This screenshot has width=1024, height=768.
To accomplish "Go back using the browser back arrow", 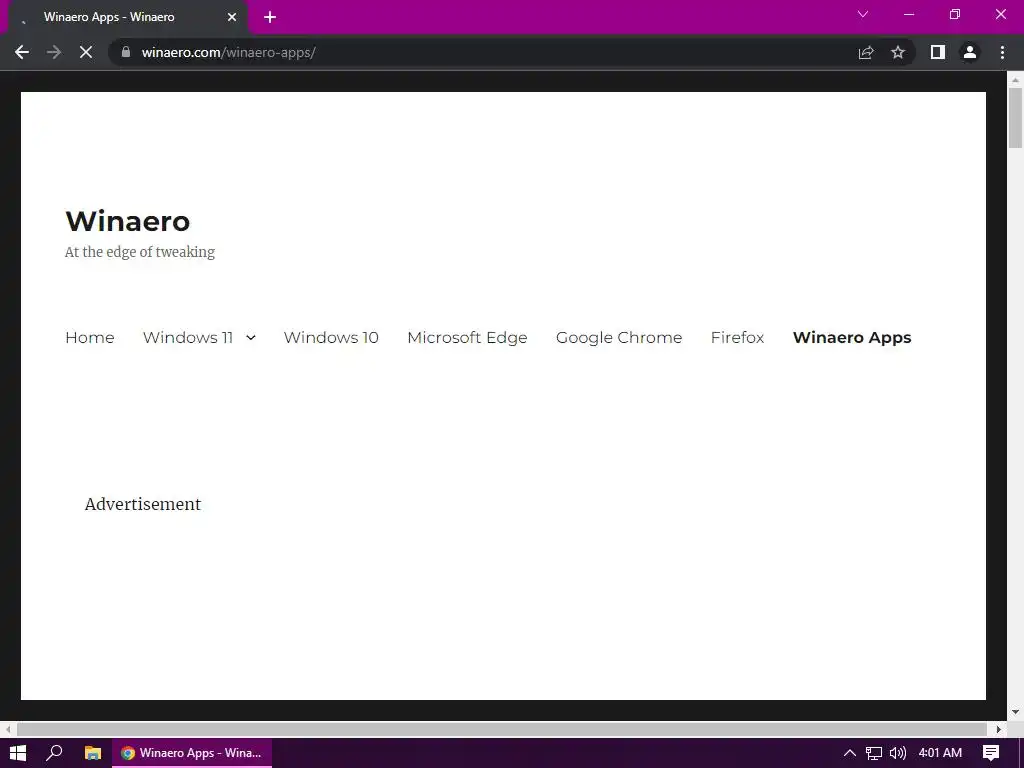I will coord(22,52).
